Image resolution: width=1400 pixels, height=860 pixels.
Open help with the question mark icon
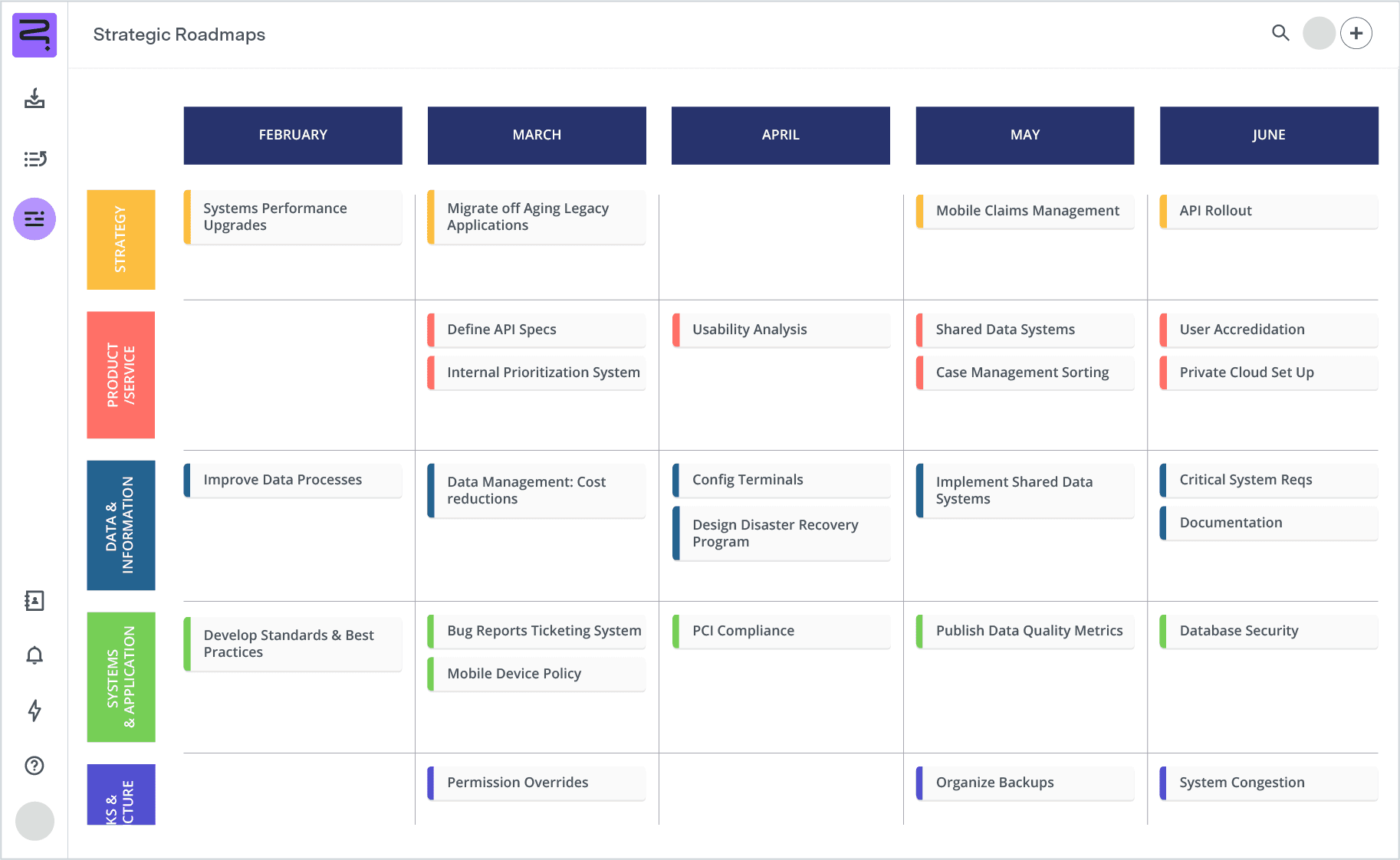(34, 766)
